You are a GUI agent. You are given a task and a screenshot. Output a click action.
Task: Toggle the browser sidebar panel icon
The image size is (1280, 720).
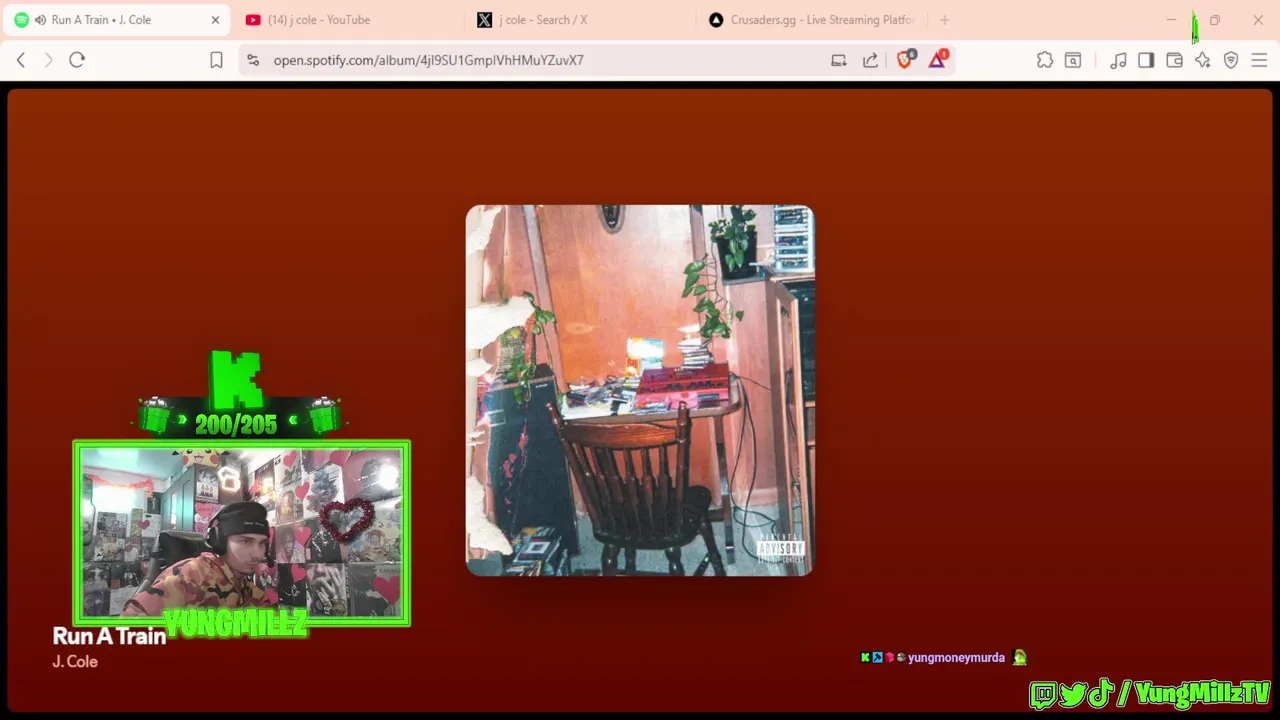coord(1146,60)
